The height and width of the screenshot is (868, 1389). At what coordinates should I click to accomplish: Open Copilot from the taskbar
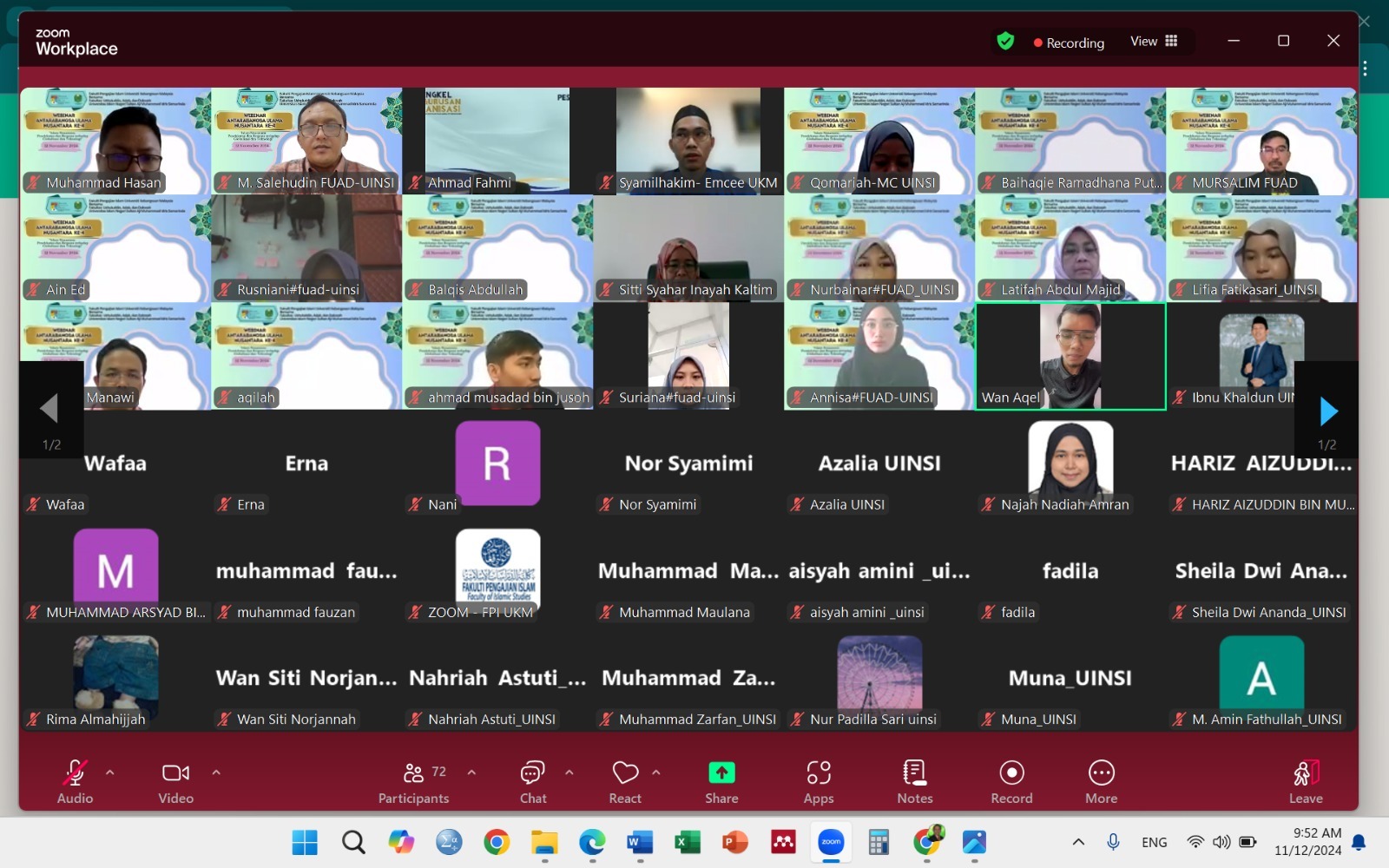pos(401,842)
